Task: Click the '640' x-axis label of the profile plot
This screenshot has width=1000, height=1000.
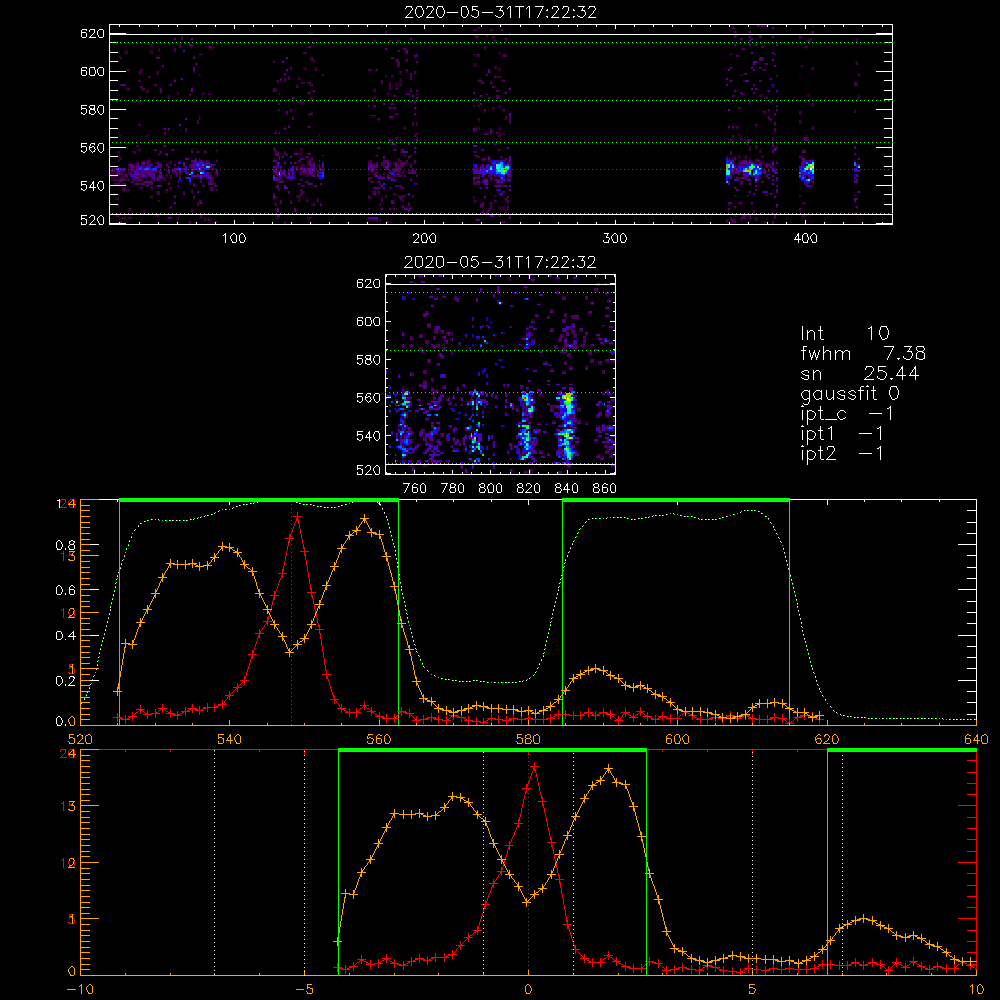Action: click(976, 739)
